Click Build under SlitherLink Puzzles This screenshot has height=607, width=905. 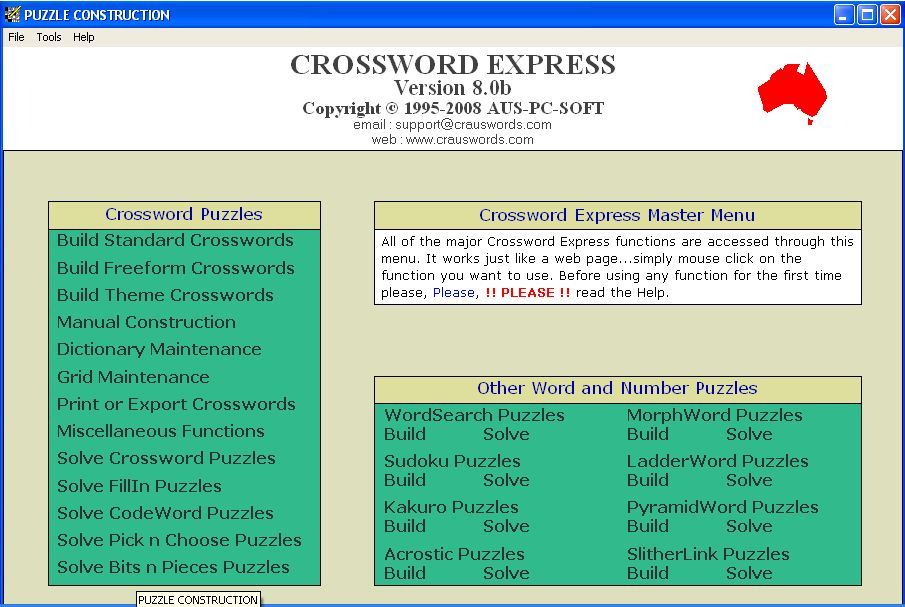648,573
